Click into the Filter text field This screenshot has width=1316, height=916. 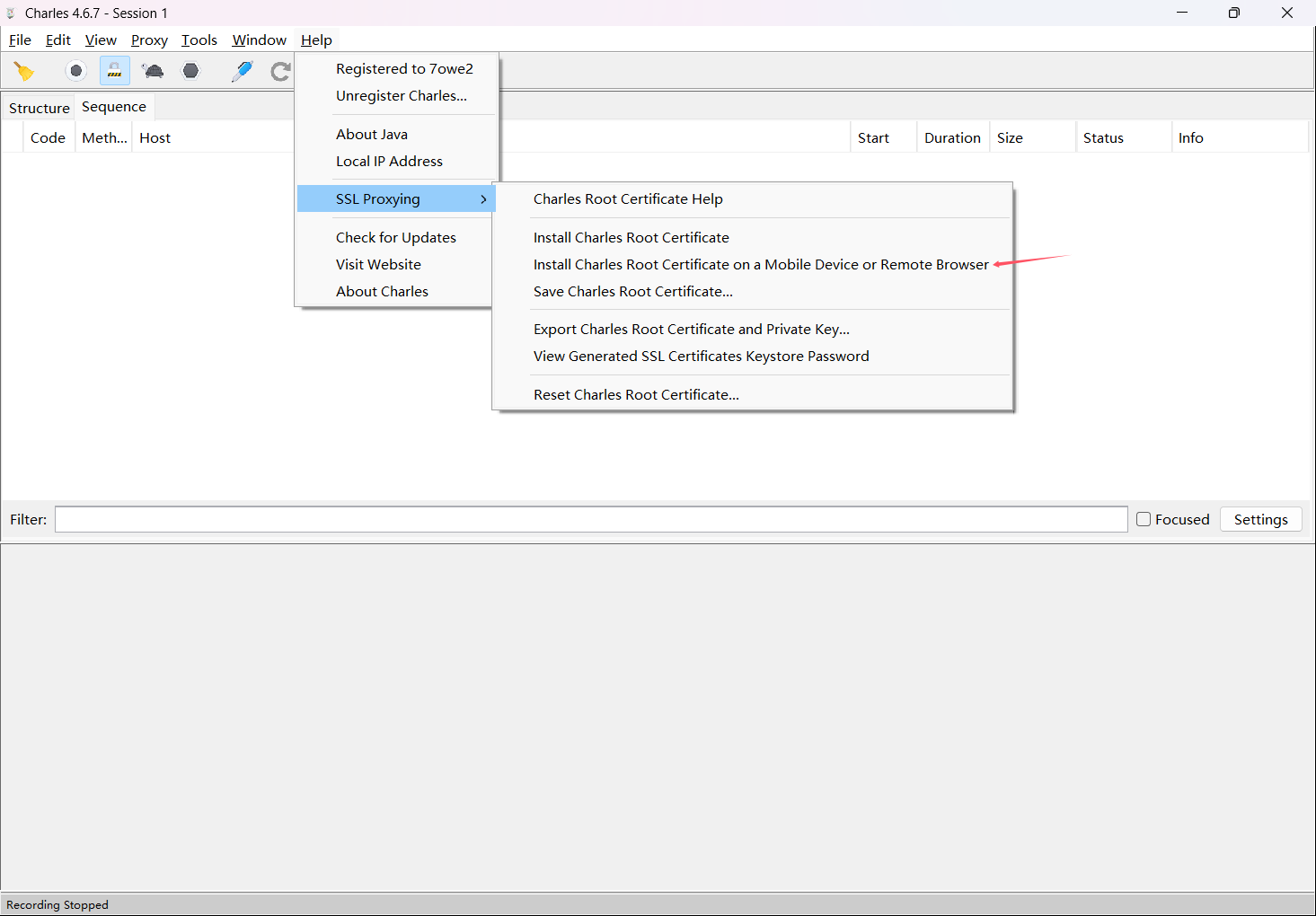pos(590,520)
